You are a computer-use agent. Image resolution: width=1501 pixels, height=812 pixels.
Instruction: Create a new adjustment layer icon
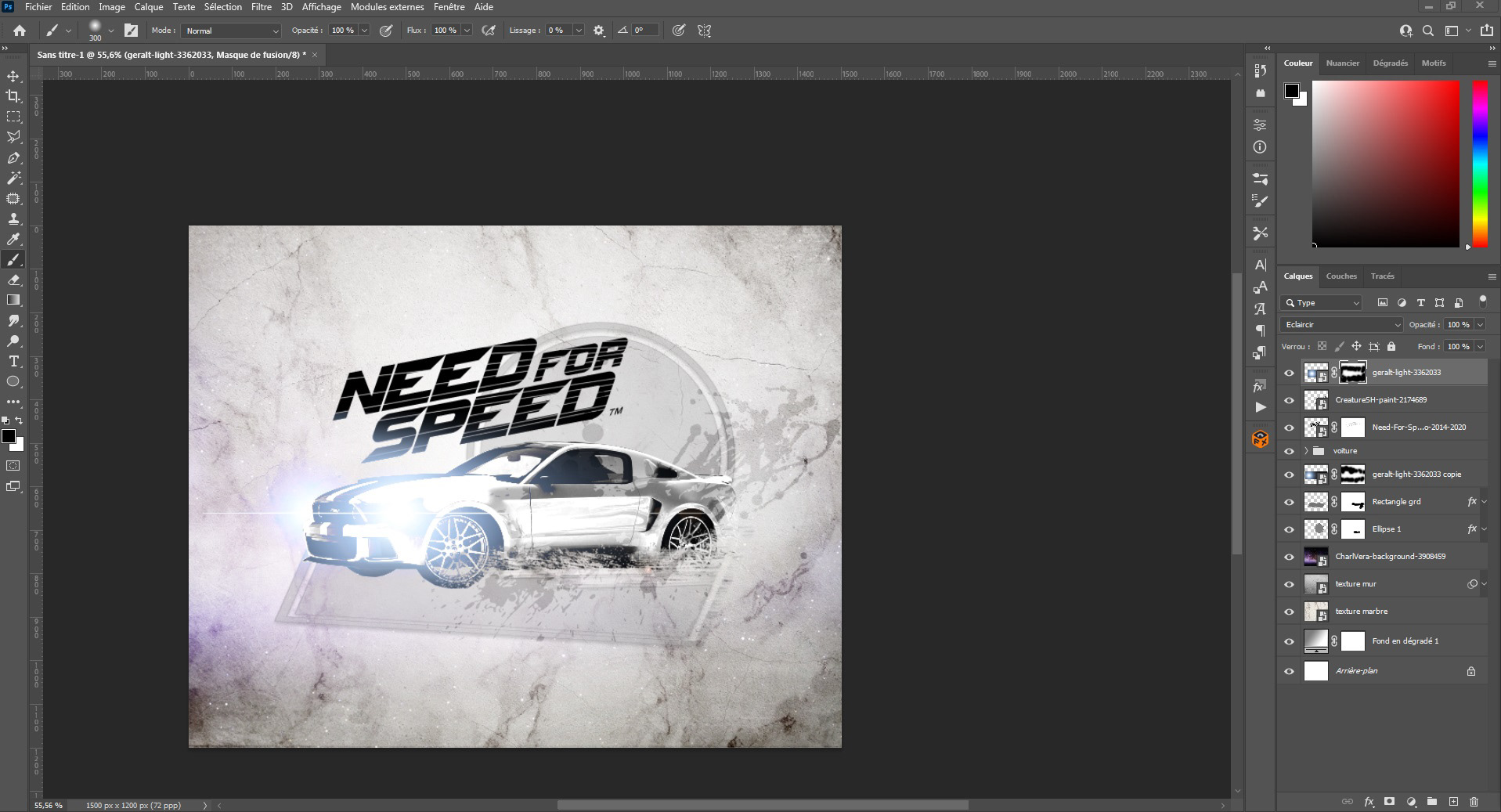point(1411,802)
